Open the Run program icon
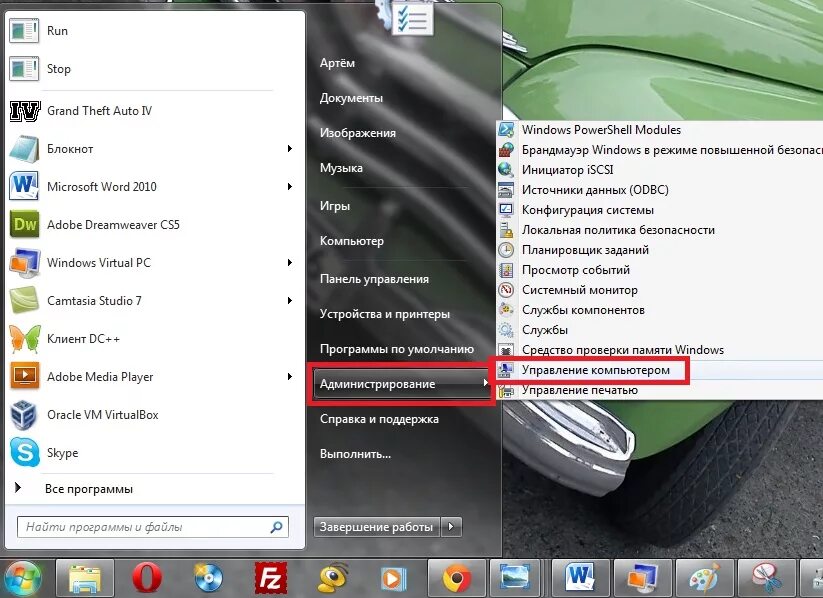 coord(24,30)
